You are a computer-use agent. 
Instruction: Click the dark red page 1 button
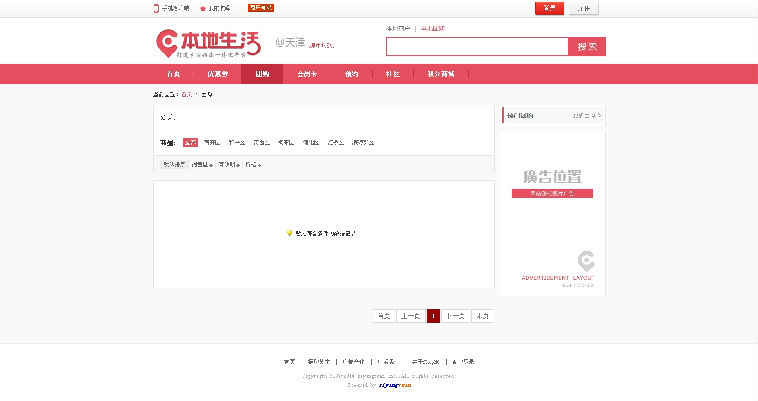(433, 316)
